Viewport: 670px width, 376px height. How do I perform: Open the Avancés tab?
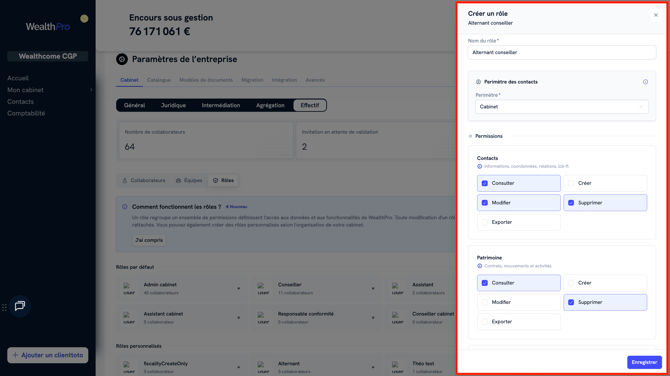pos(315,80)
